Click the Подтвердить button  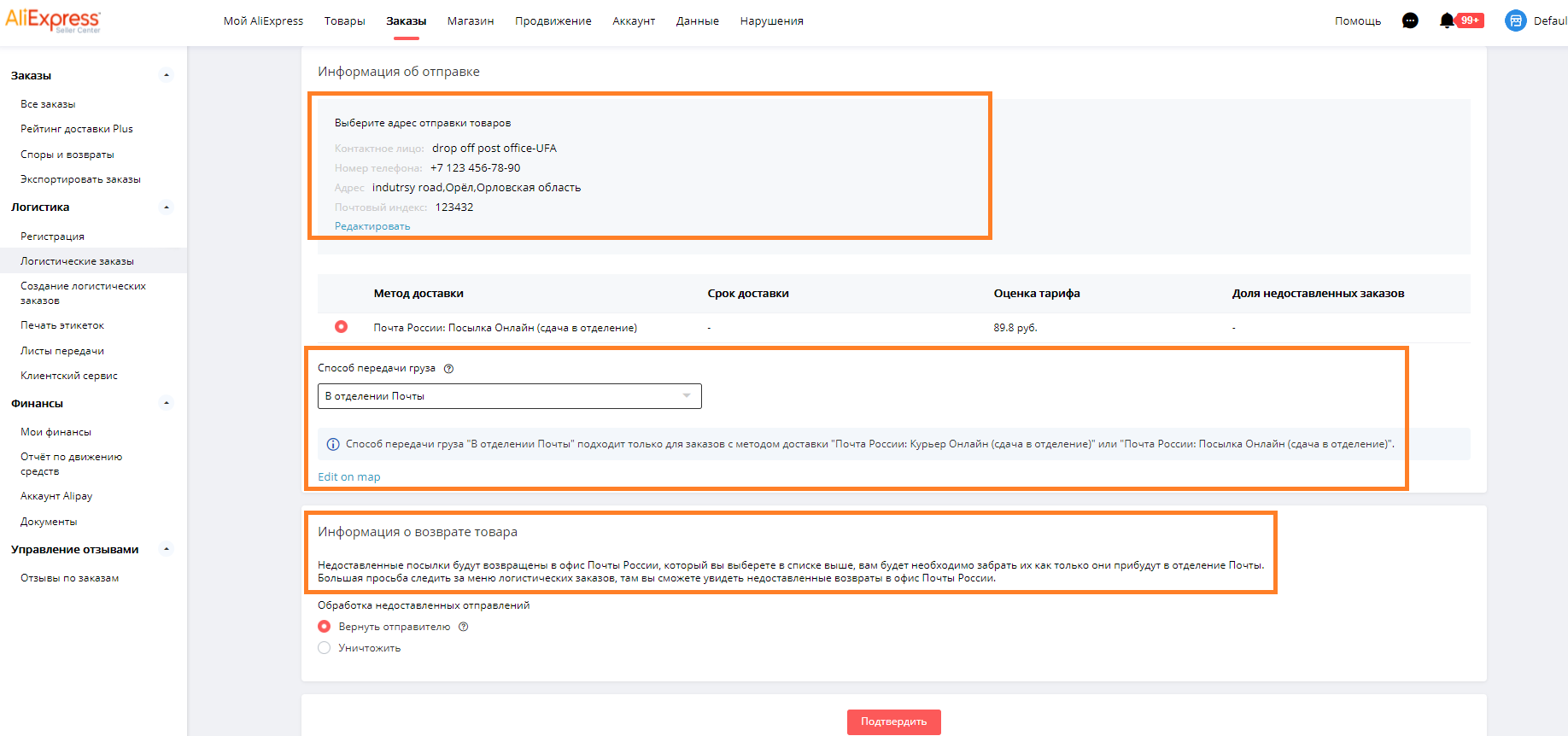(894, 722)
